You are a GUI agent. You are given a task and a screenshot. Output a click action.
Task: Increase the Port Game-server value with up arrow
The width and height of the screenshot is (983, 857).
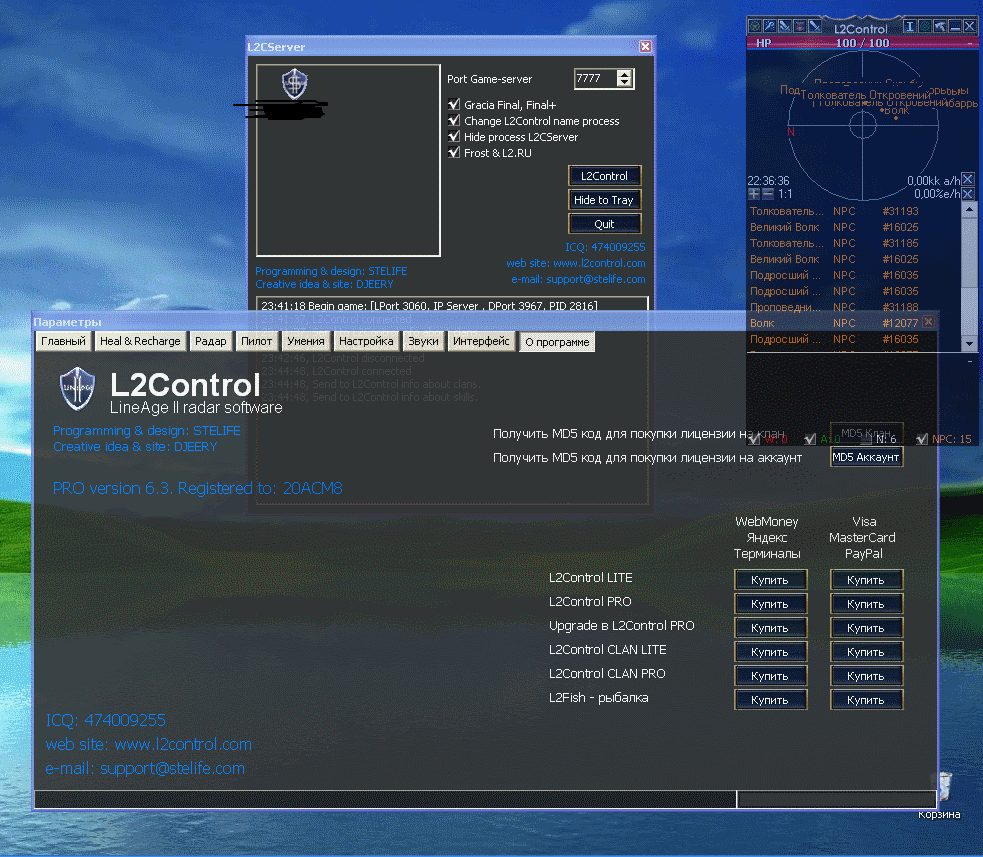point(624,74)
